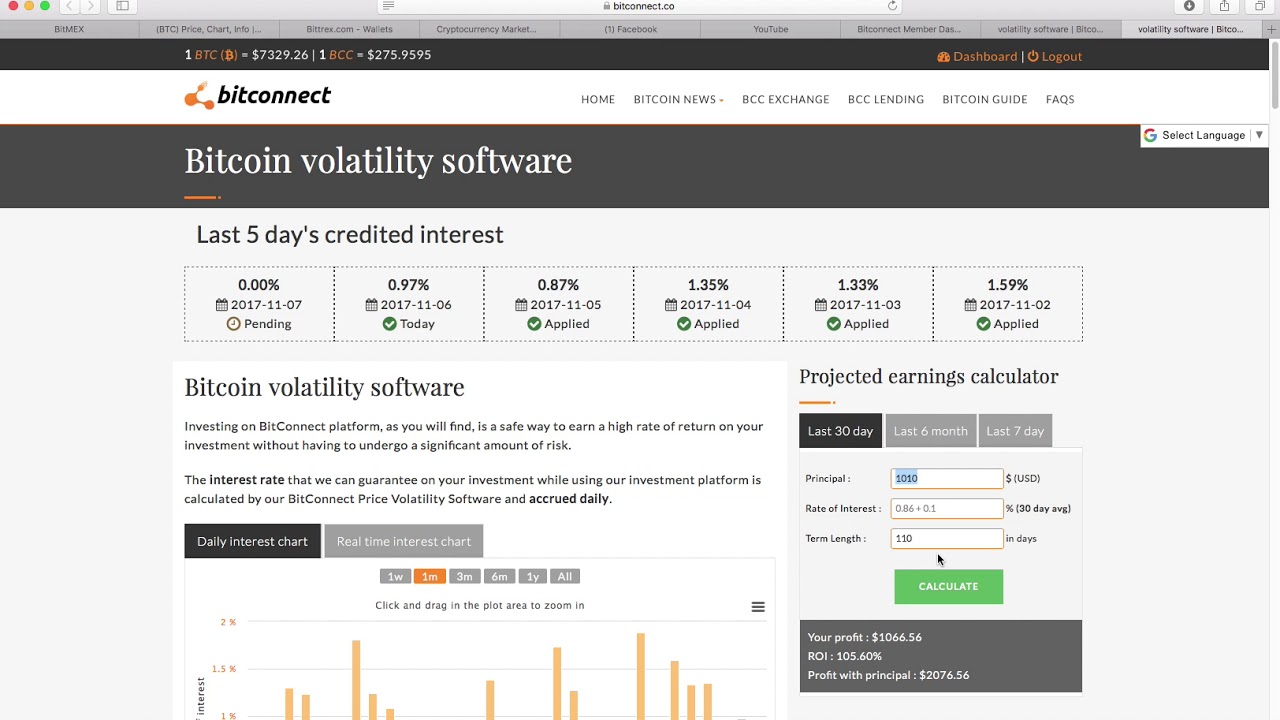
Task: Switch to the Facebook browser tab
Action: [630, 29]
